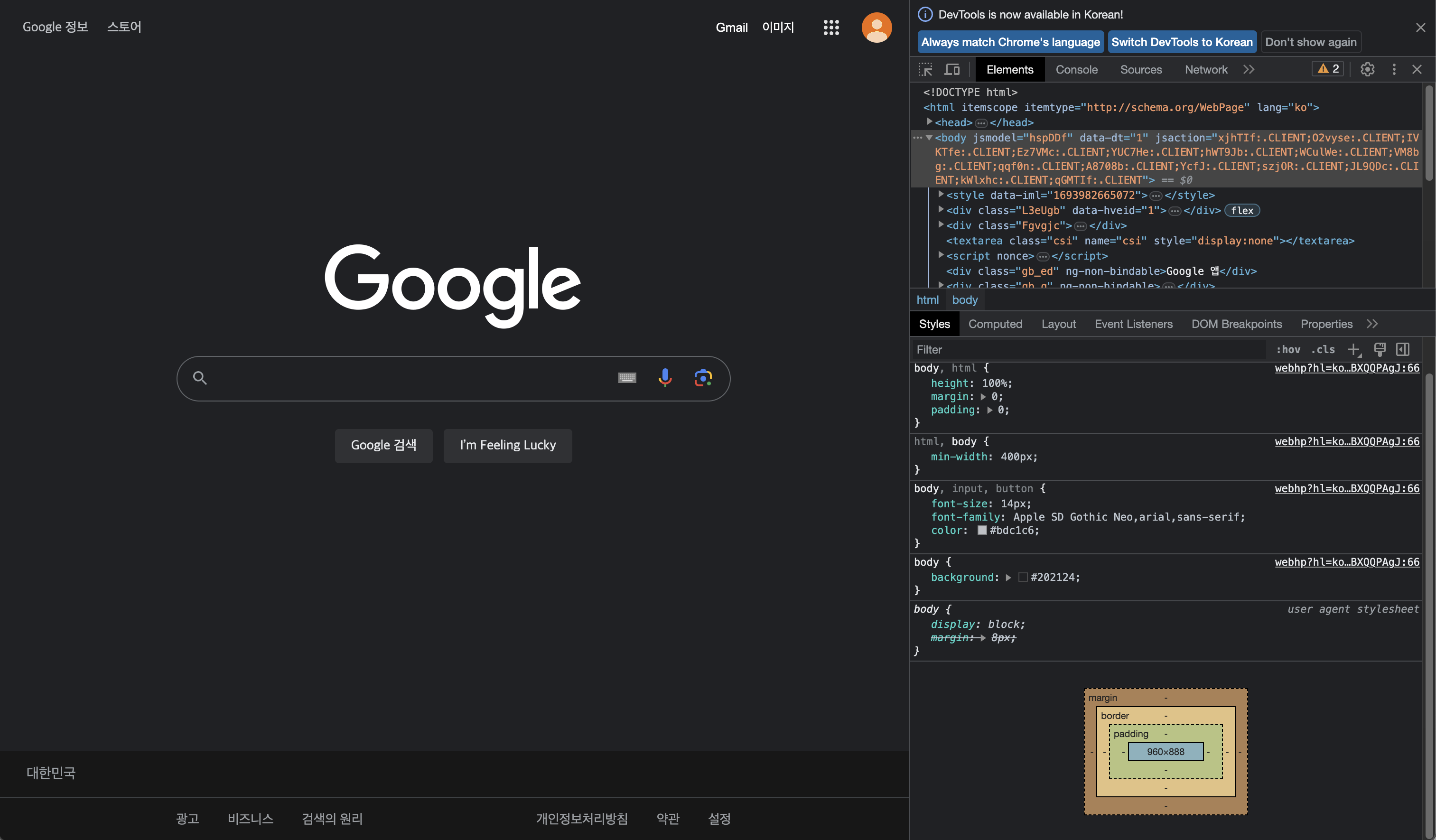Click the Google apps grid icon
Image resolution: width=1436 pixels, height=840 pixels.
coord(831,28)
